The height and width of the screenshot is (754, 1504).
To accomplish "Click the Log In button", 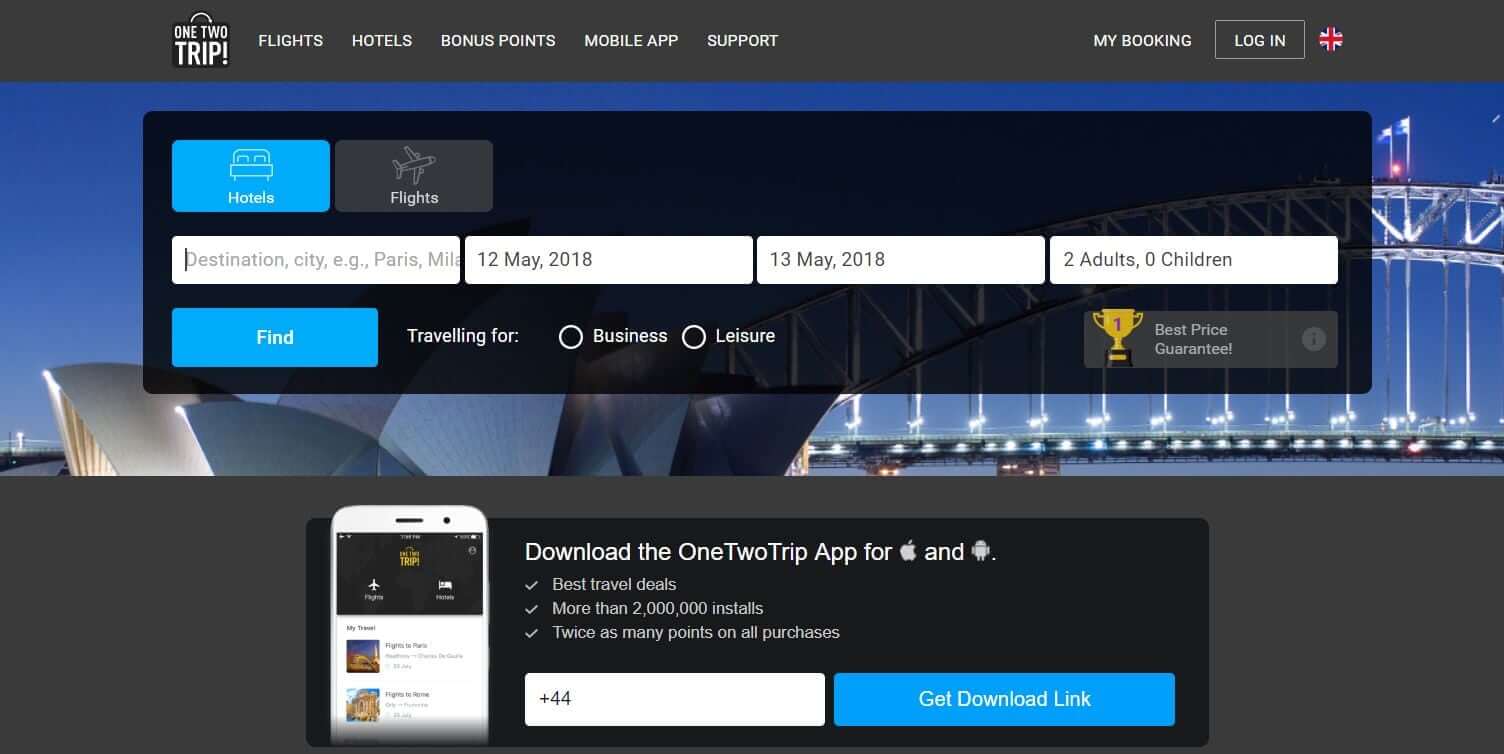I will coord(1260,40).
